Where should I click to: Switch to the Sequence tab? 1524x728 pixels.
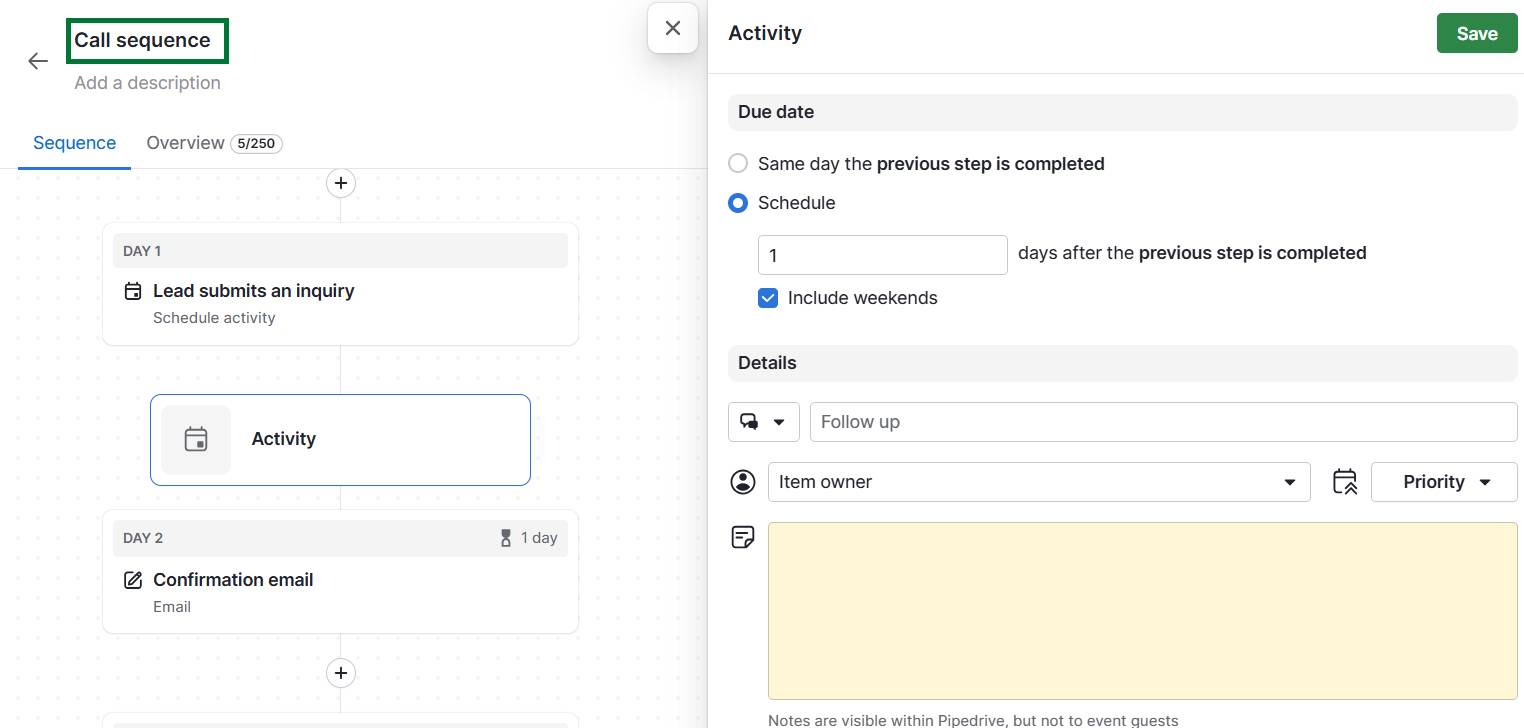(75, 143)
